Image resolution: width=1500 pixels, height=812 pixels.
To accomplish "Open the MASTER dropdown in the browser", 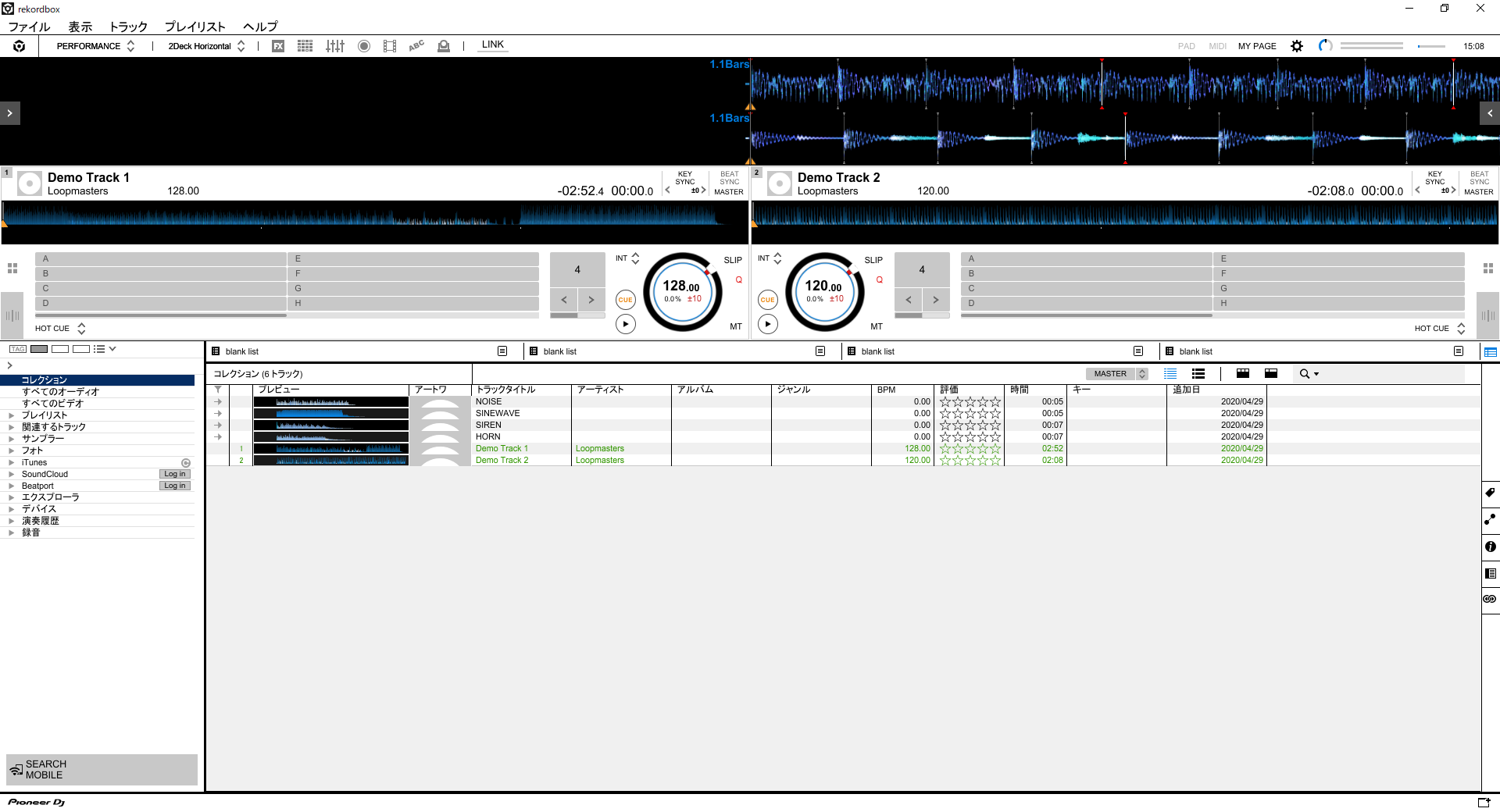I will pos(1117,374).
